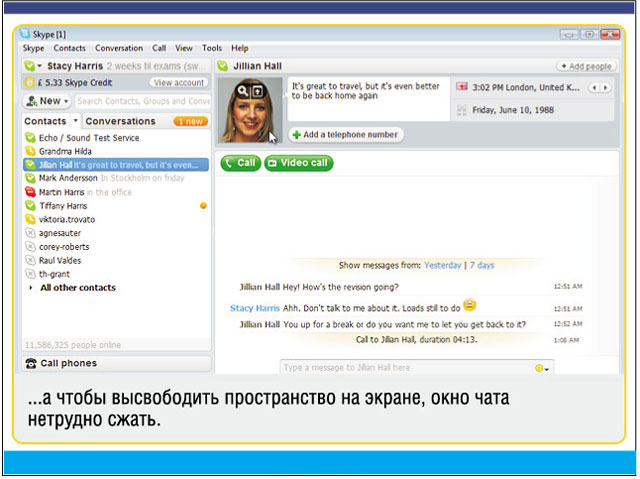Open the View menu
This screenshot has height=479, width=640.
tap(184, 48)
